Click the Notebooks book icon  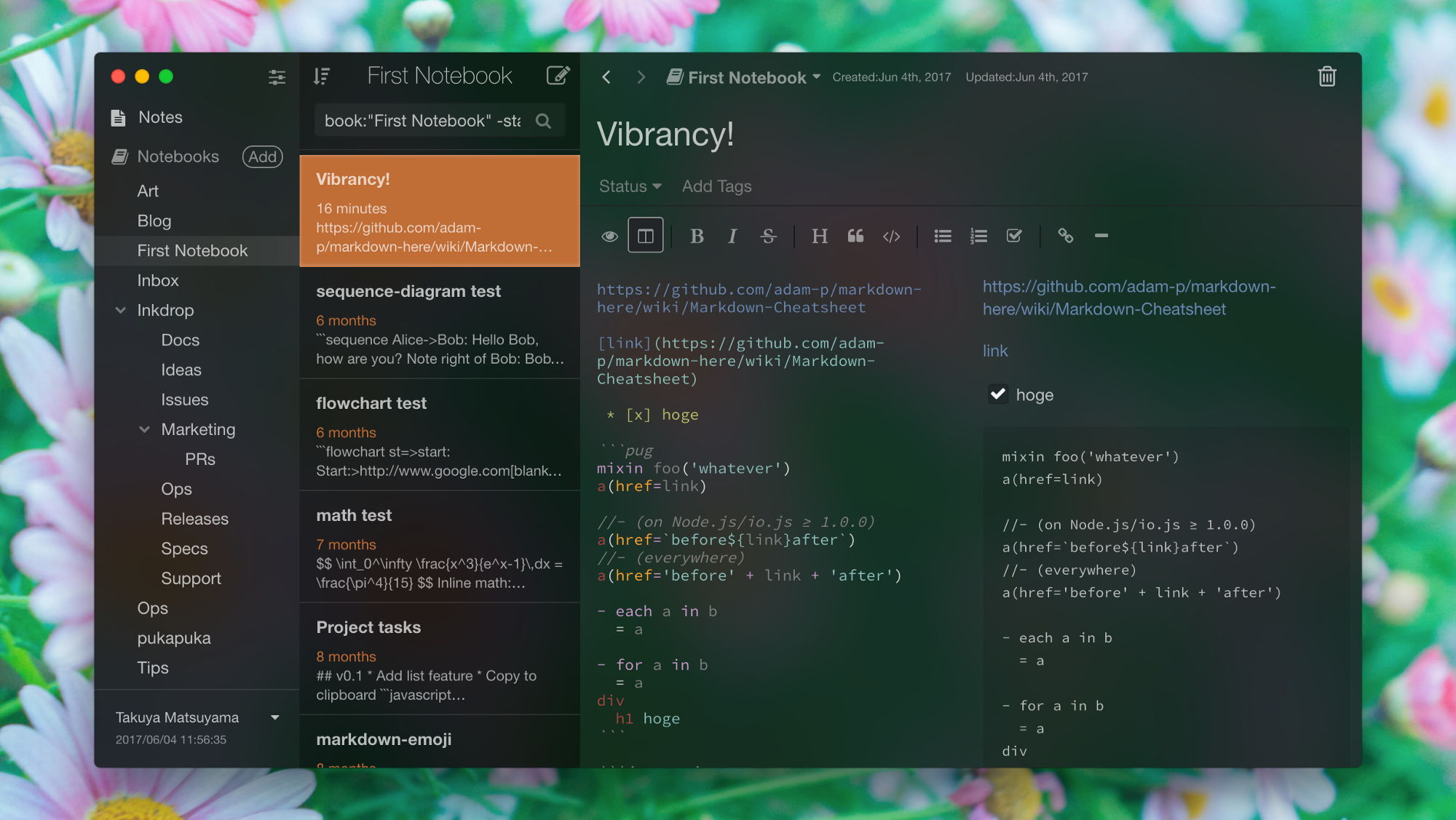click(119, 156)
